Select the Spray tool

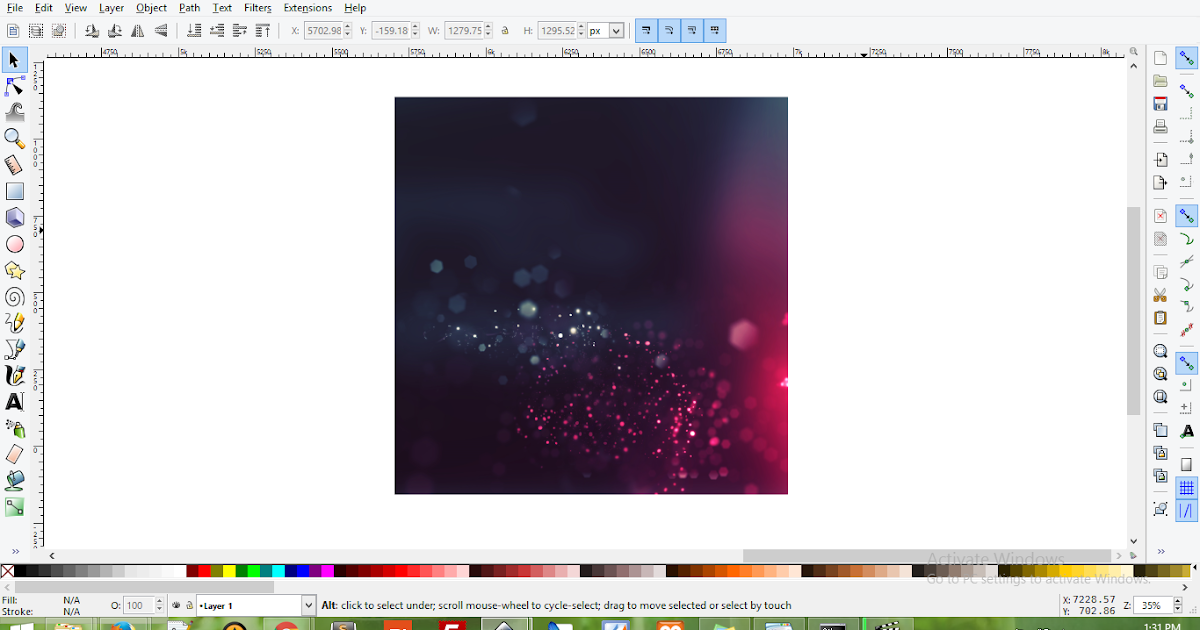15,428
